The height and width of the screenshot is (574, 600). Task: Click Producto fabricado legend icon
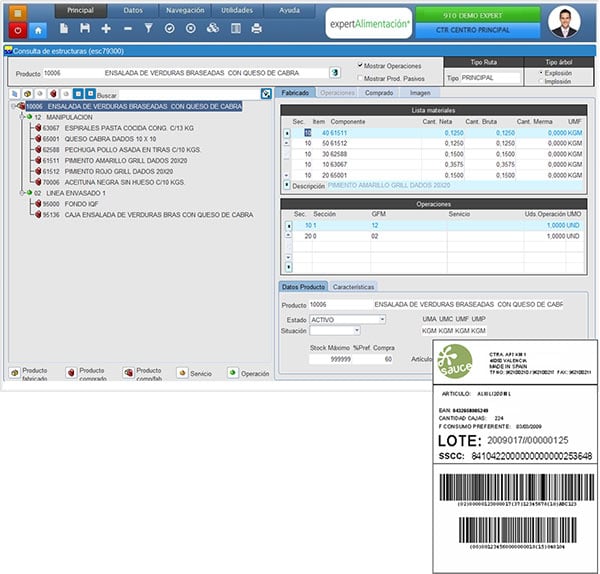click(x=15, y=373)
